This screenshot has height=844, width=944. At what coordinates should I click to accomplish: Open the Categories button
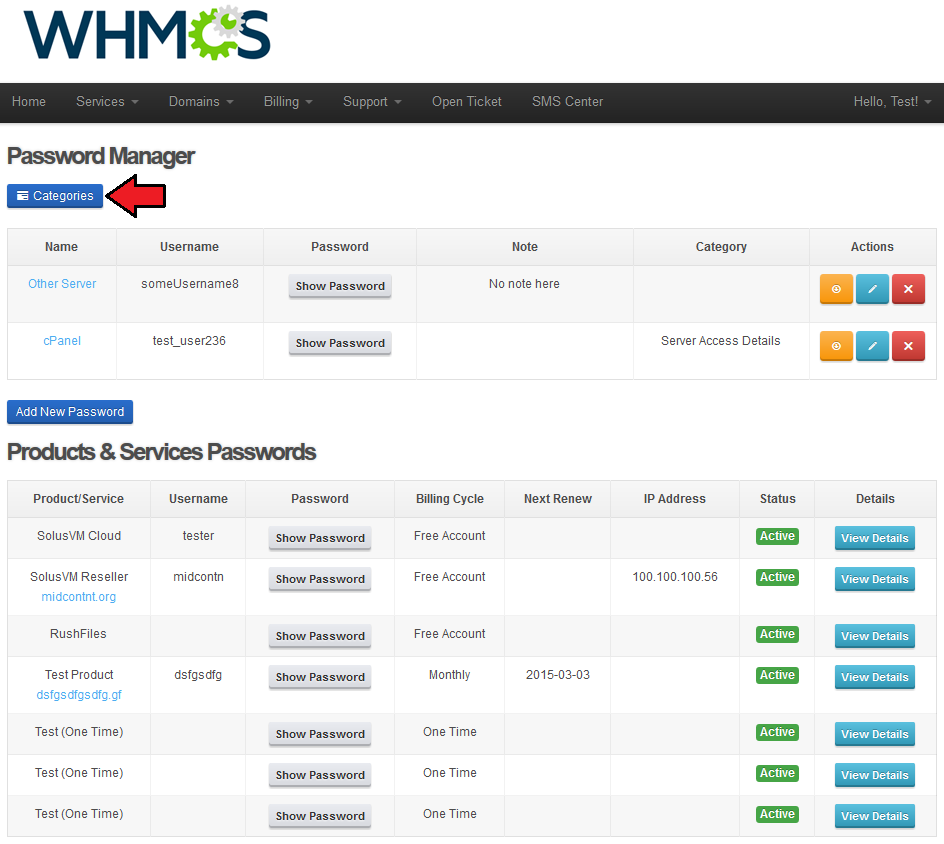click(55, 196)
